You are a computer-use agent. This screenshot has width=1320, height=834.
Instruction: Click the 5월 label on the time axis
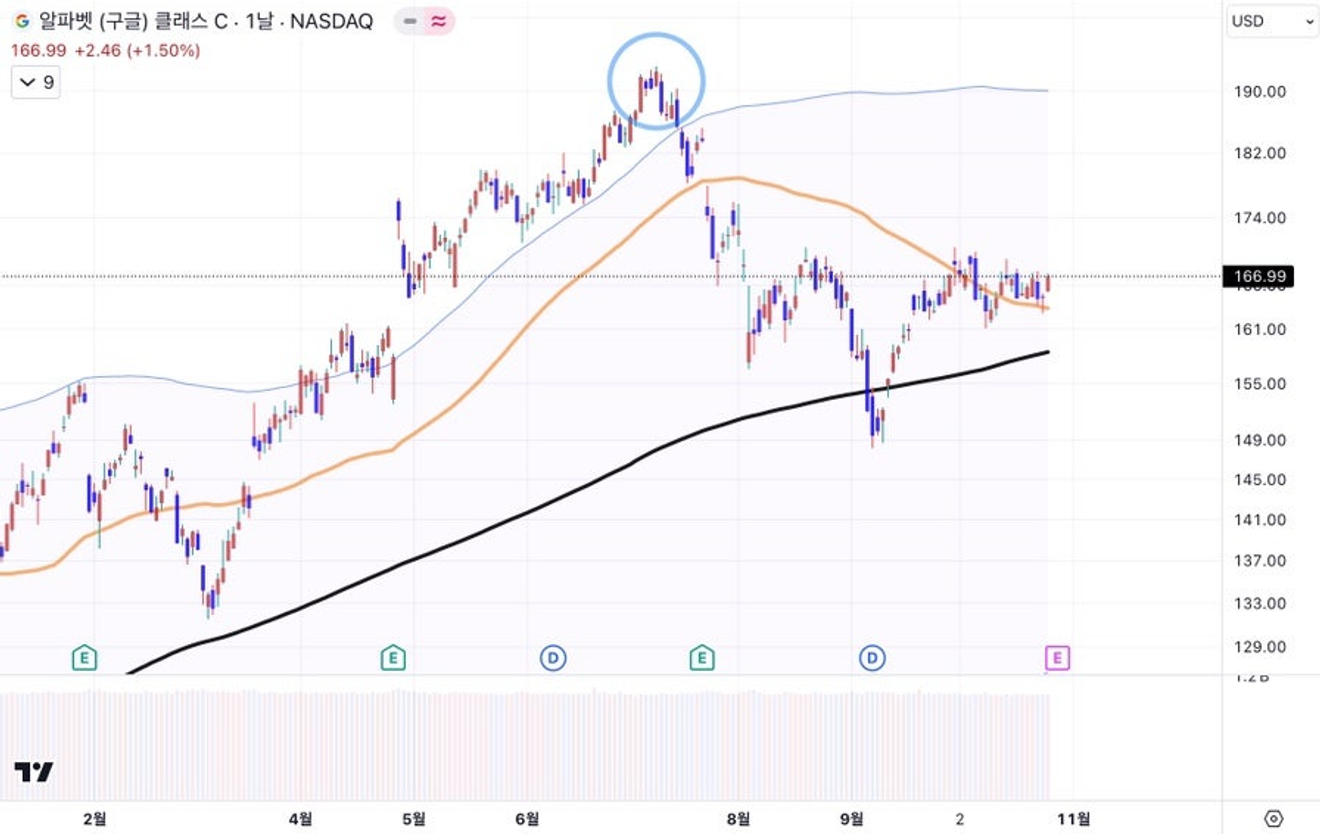pos(413,819)
